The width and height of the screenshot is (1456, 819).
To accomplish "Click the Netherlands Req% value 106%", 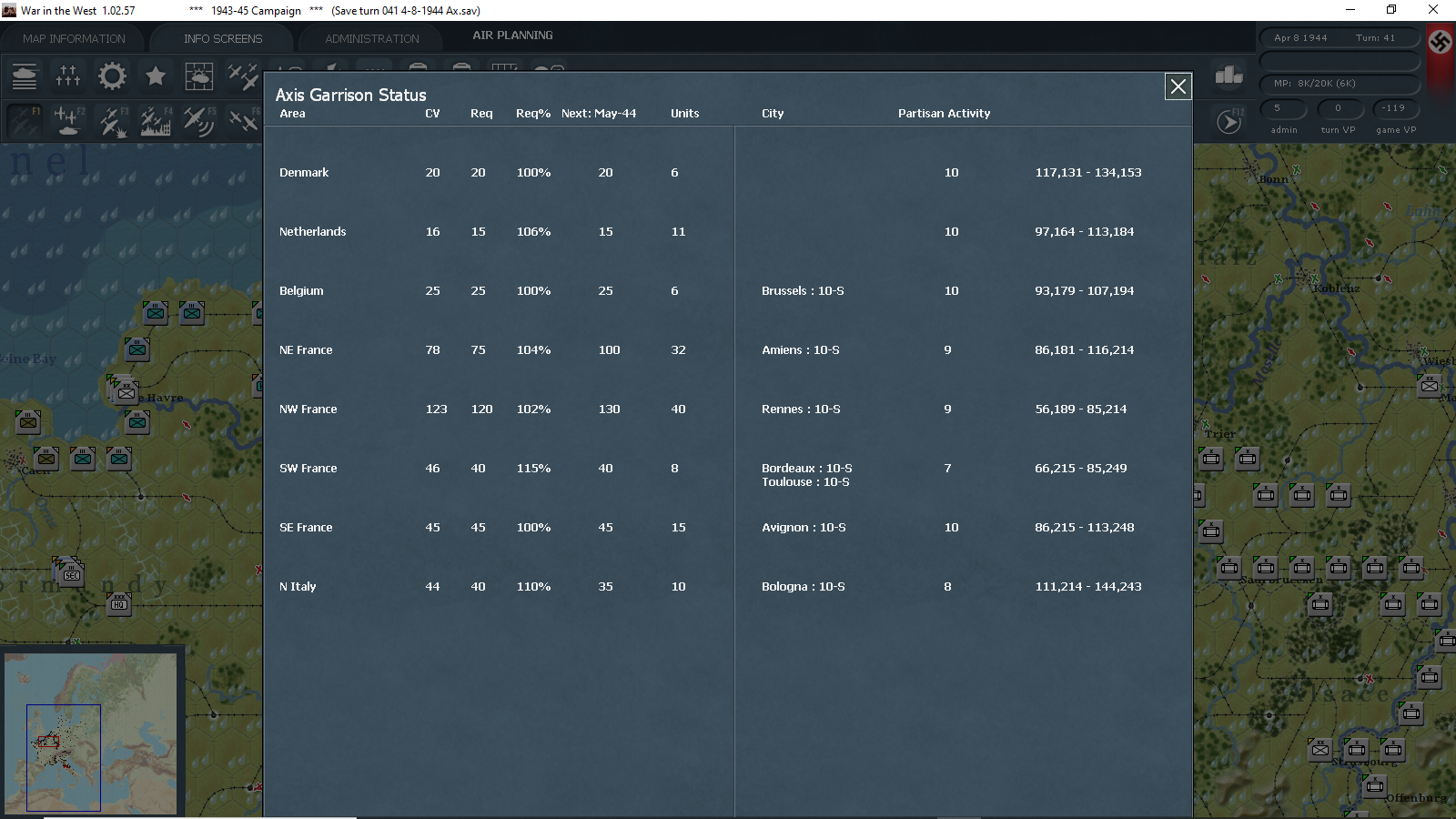I will pyautogui.click(x=533, y=232).
